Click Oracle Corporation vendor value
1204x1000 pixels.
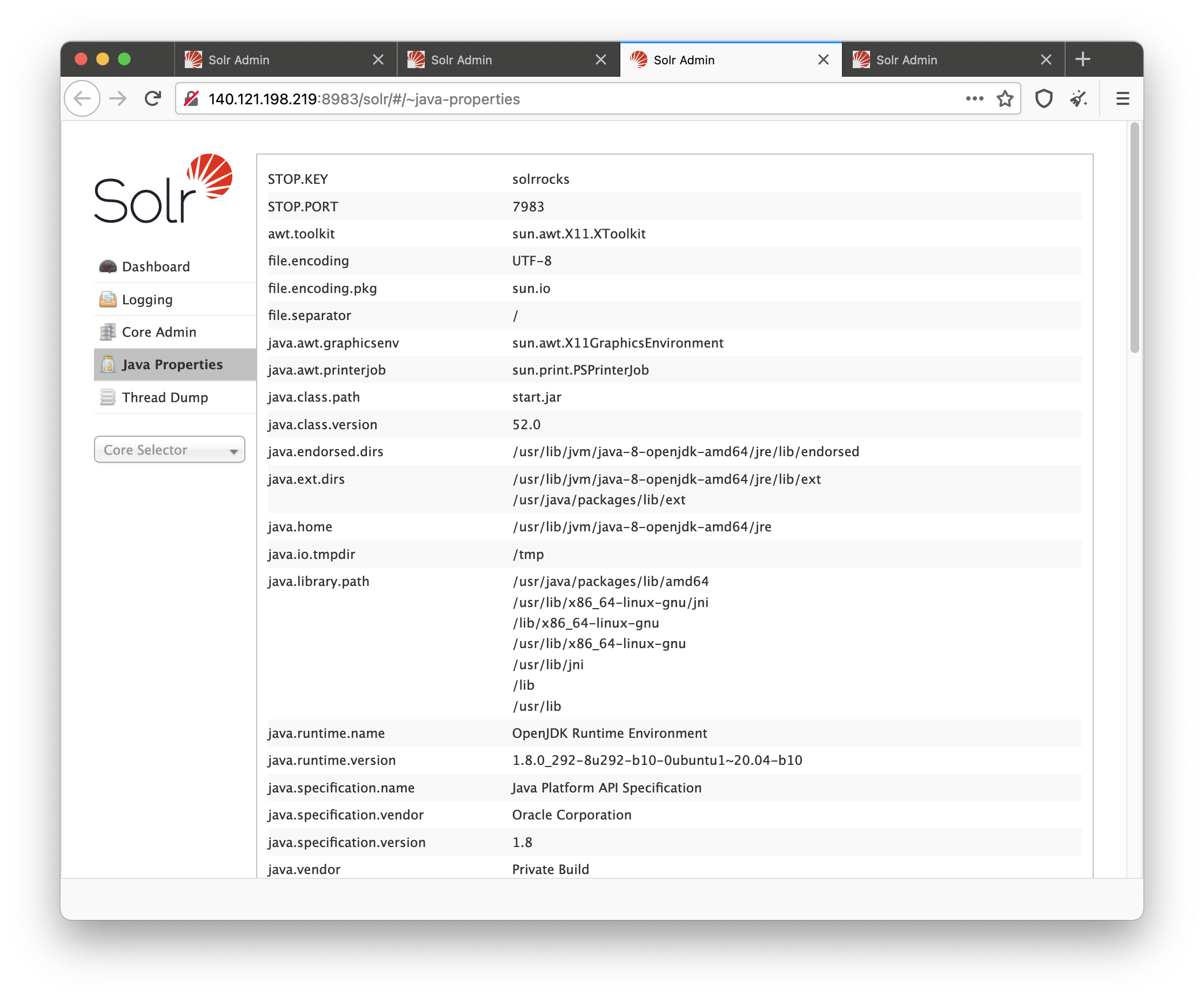tap(572, 815)
